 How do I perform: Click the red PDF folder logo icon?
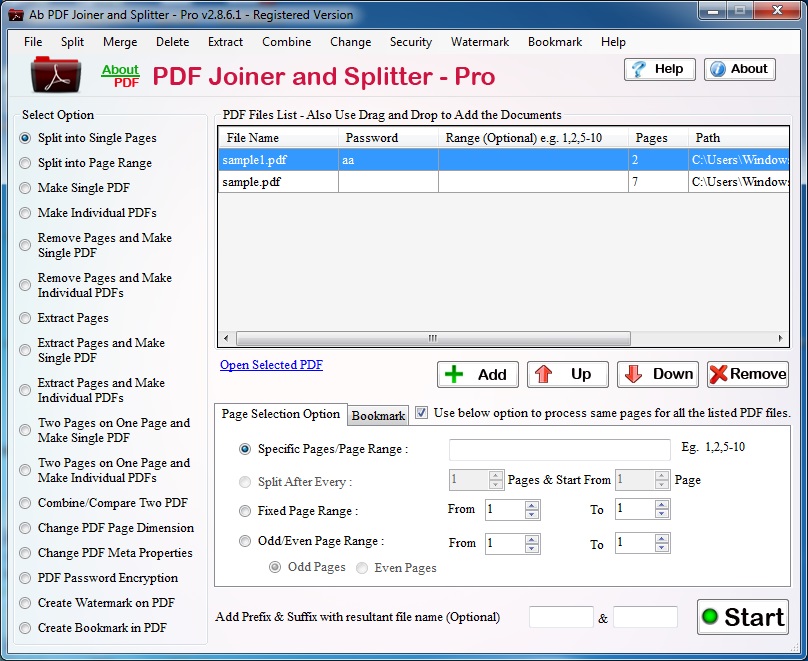click(x=57, y=75)
